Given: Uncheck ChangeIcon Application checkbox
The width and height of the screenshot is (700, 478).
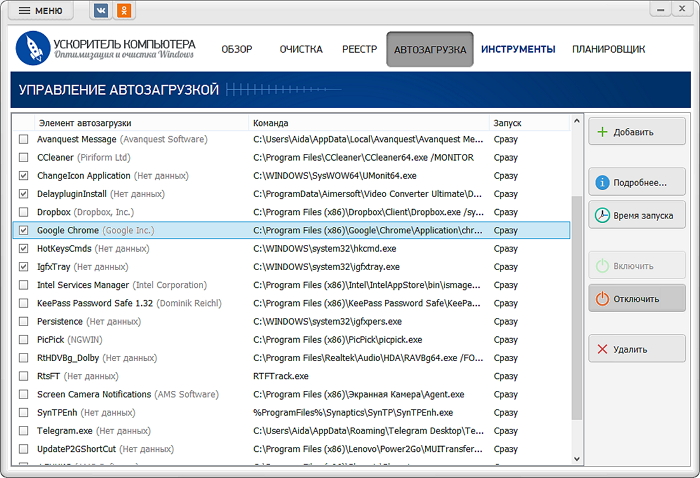Looking at the screenshot, I should click(23, 176).
